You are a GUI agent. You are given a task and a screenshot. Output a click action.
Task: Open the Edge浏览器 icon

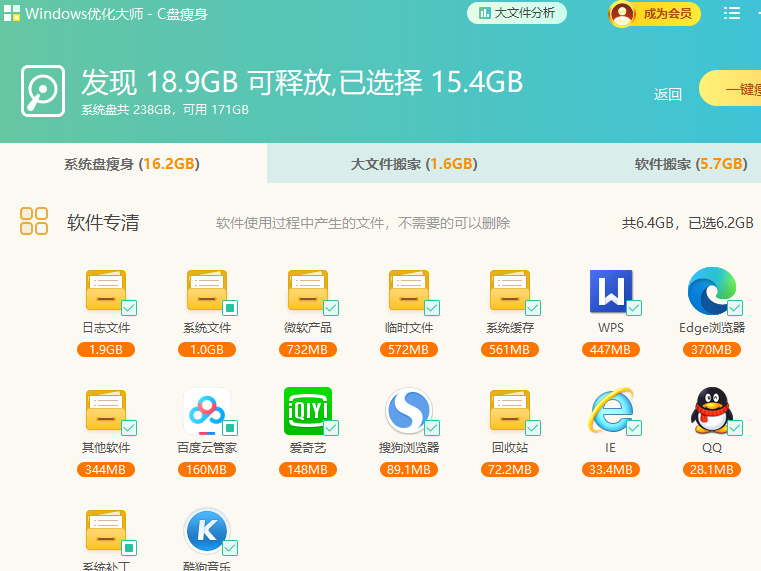(711, 291)
